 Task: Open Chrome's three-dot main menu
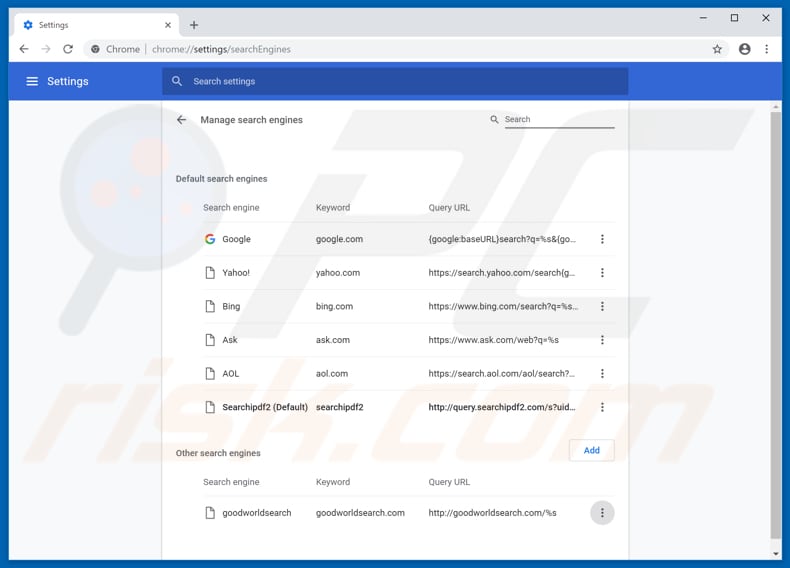[x=766, y=49]
